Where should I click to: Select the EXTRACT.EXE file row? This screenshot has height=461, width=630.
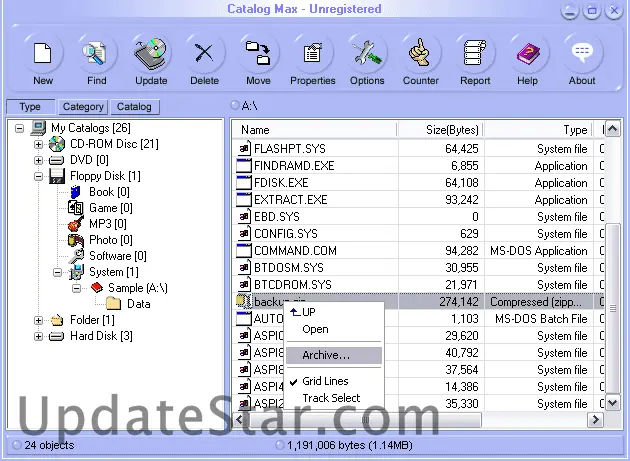click(418, 200)
